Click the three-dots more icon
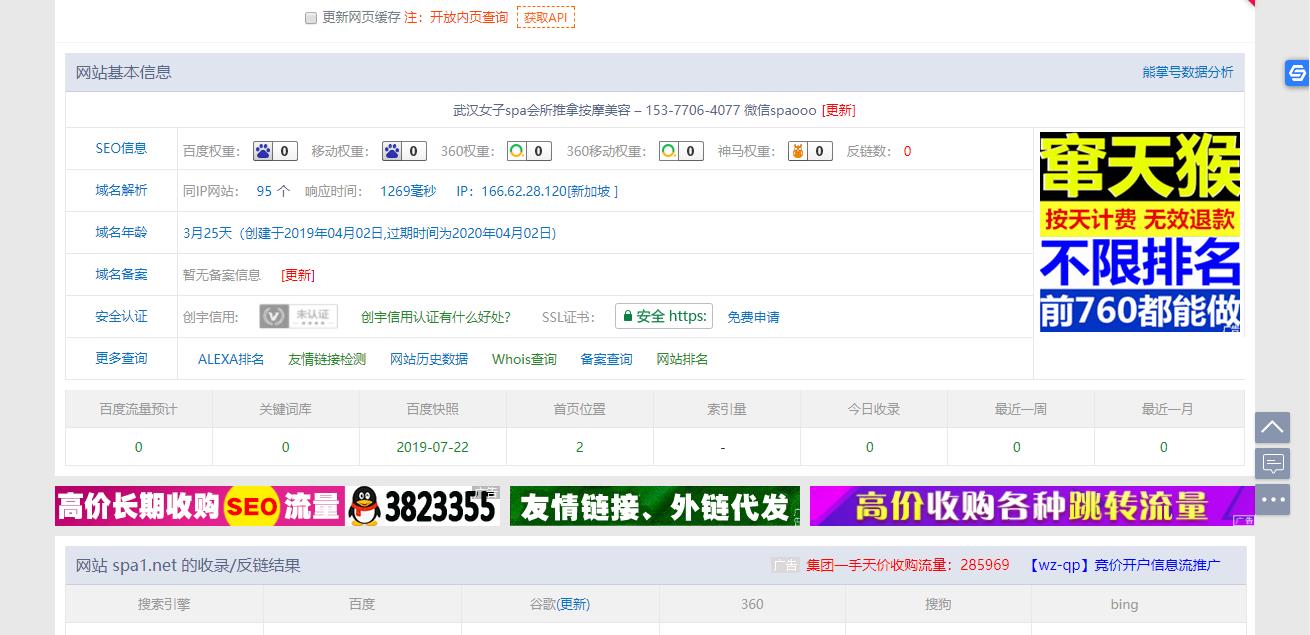This screenshot has height=635, width=1310. [x=1273, y=499]
